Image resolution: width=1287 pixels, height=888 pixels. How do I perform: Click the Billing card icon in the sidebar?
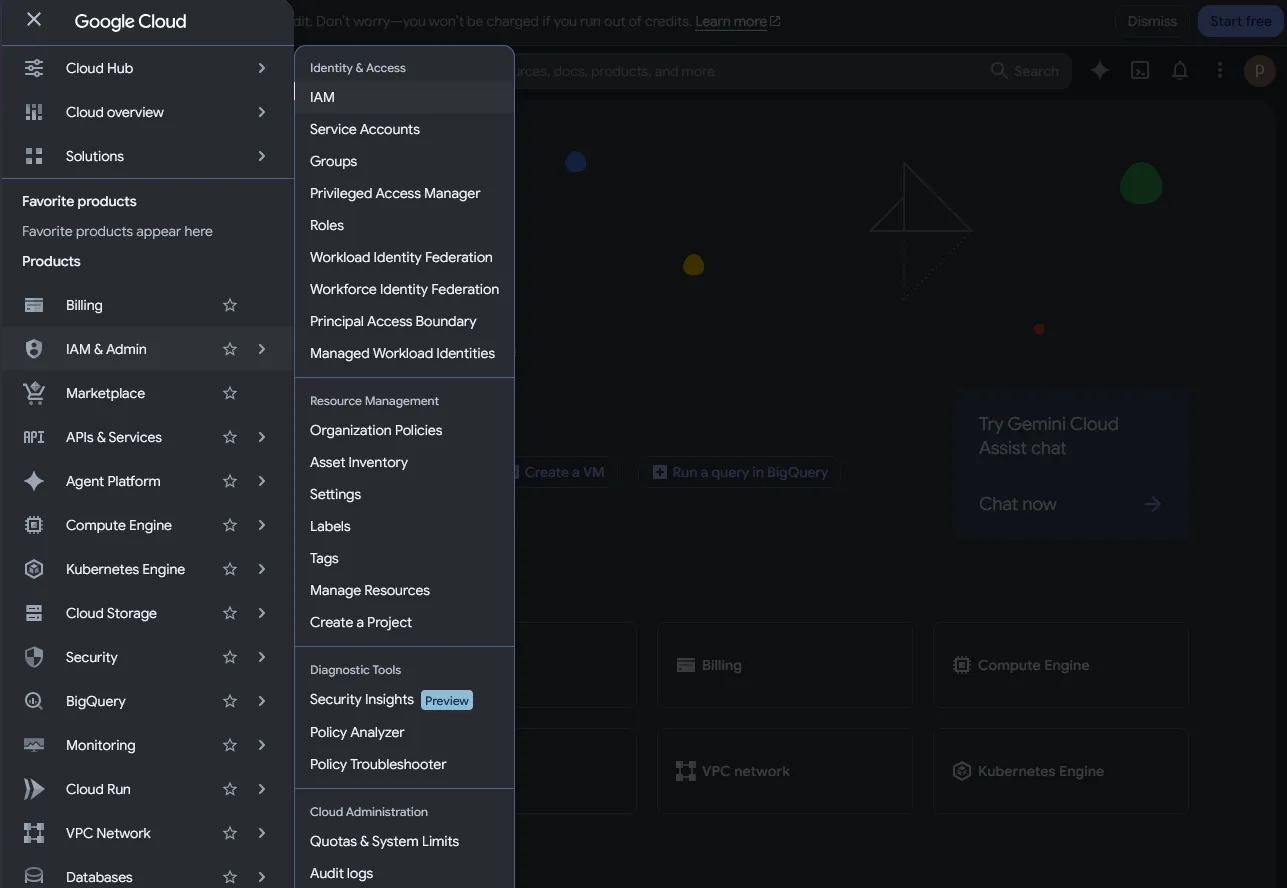pos(34,305)
